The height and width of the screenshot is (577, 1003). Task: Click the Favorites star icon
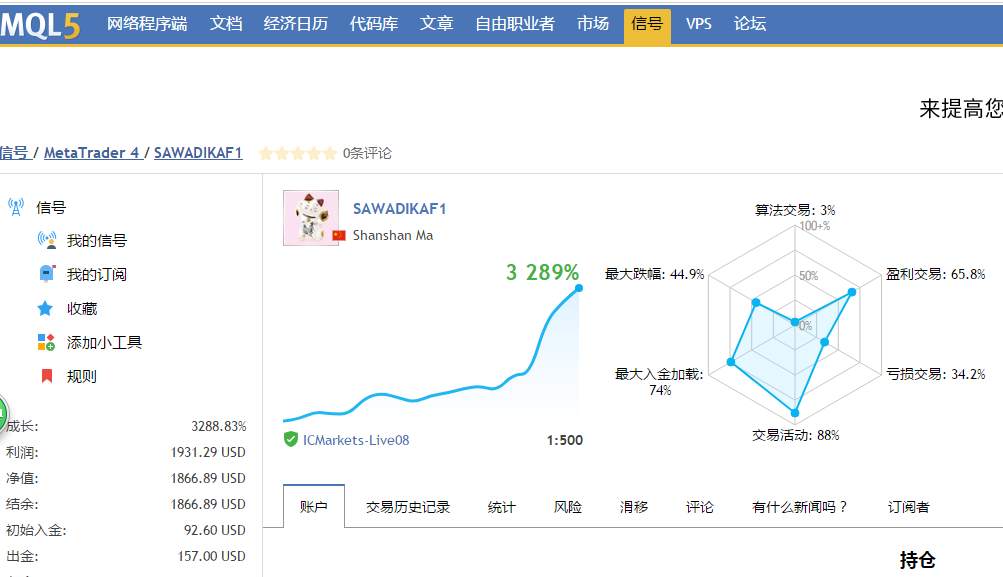(45, 308)
